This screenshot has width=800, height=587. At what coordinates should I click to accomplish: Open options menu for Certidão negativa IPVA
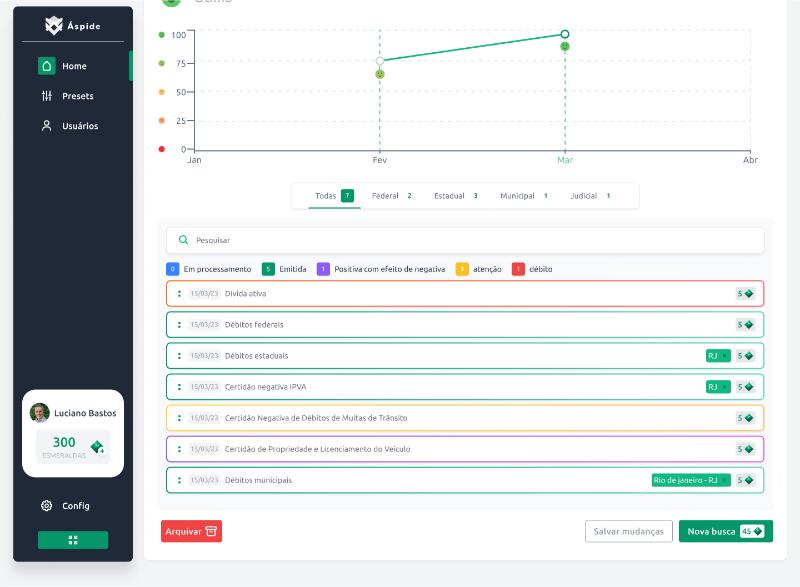click(179, 387)
